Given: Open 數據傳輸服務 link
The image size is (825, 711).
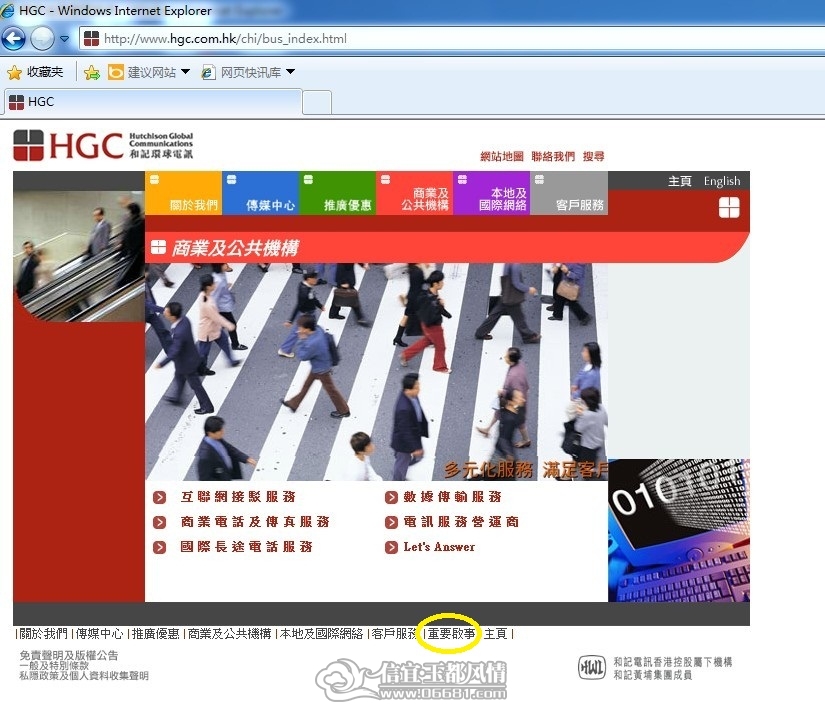Looking at the screenshot, I should 452,496.
